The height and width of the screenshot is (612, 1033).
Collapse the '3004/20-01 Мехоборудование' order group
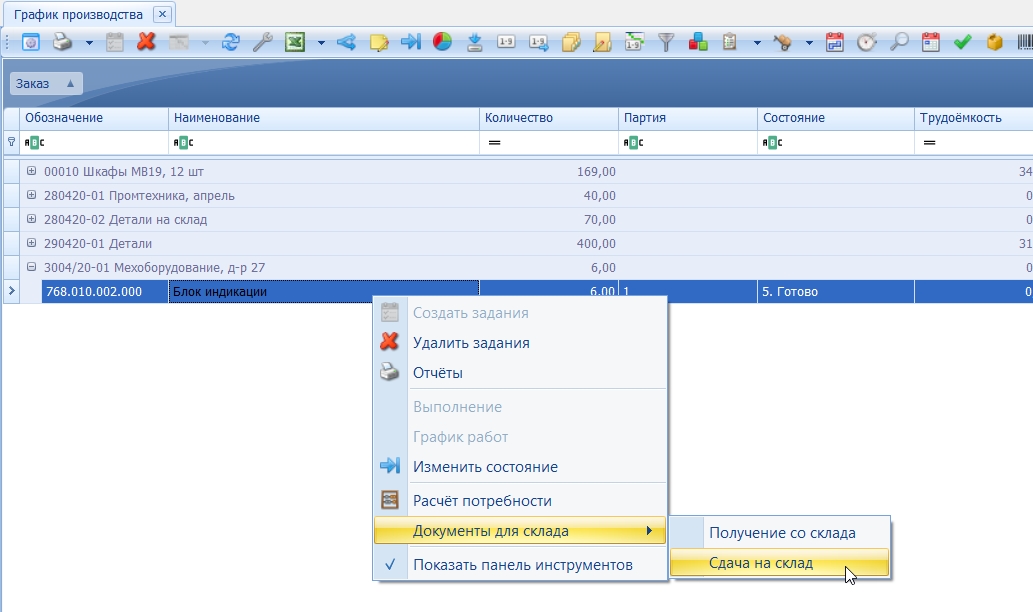point(32,267)
